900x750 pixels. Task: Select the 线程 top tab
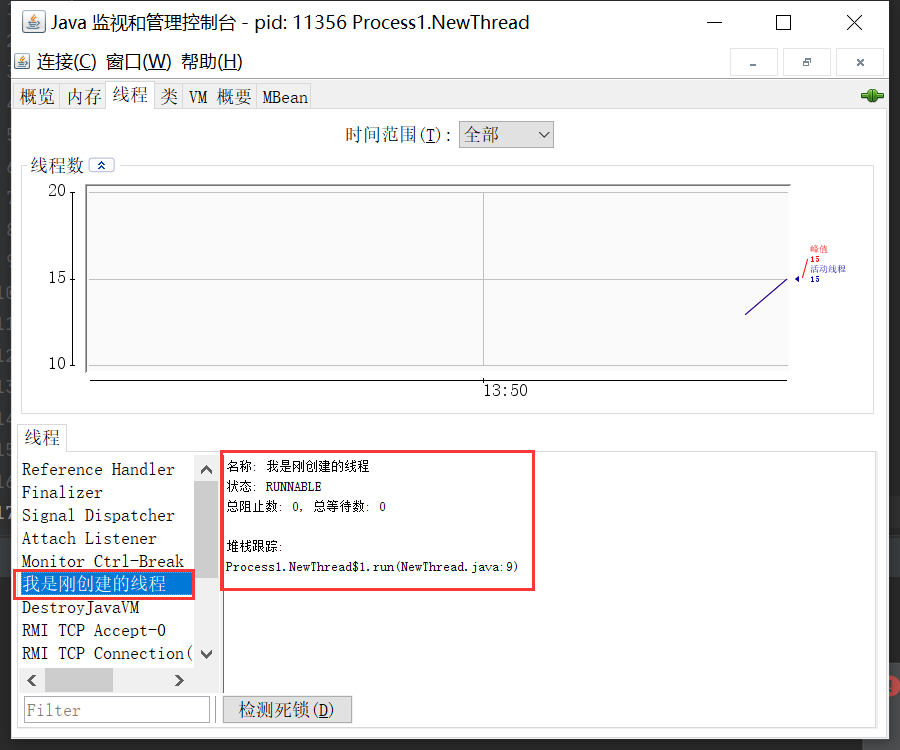[x=130, y=95]
